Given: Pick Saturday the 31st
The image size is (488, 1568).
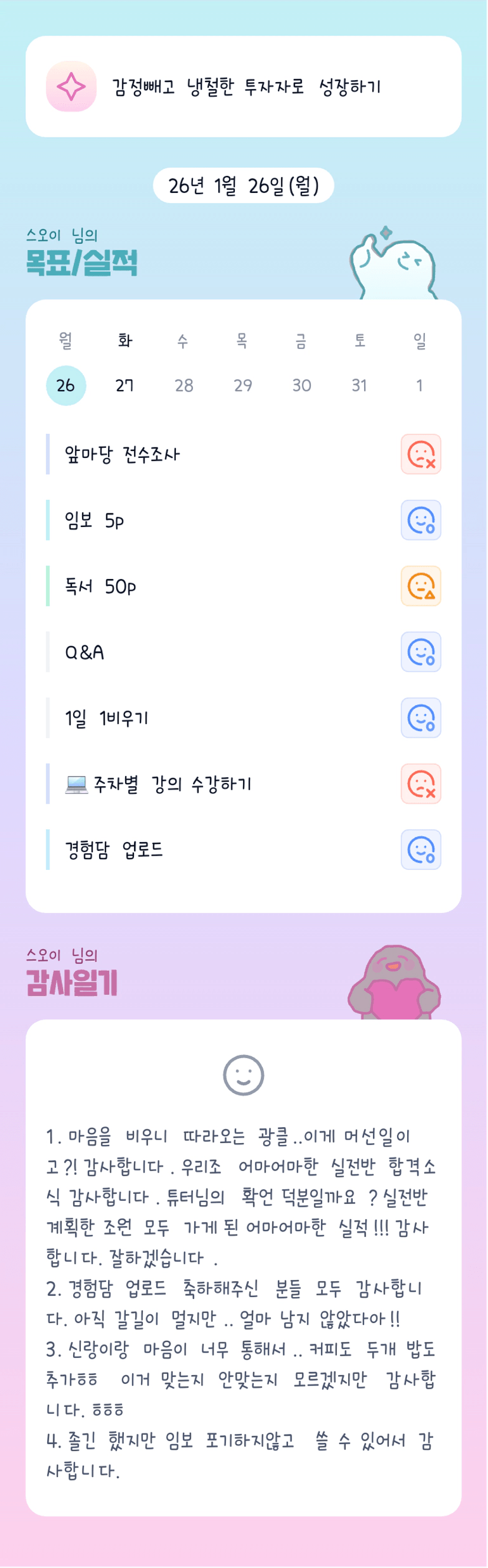Looking at the screenshot, I should [359, 385].
